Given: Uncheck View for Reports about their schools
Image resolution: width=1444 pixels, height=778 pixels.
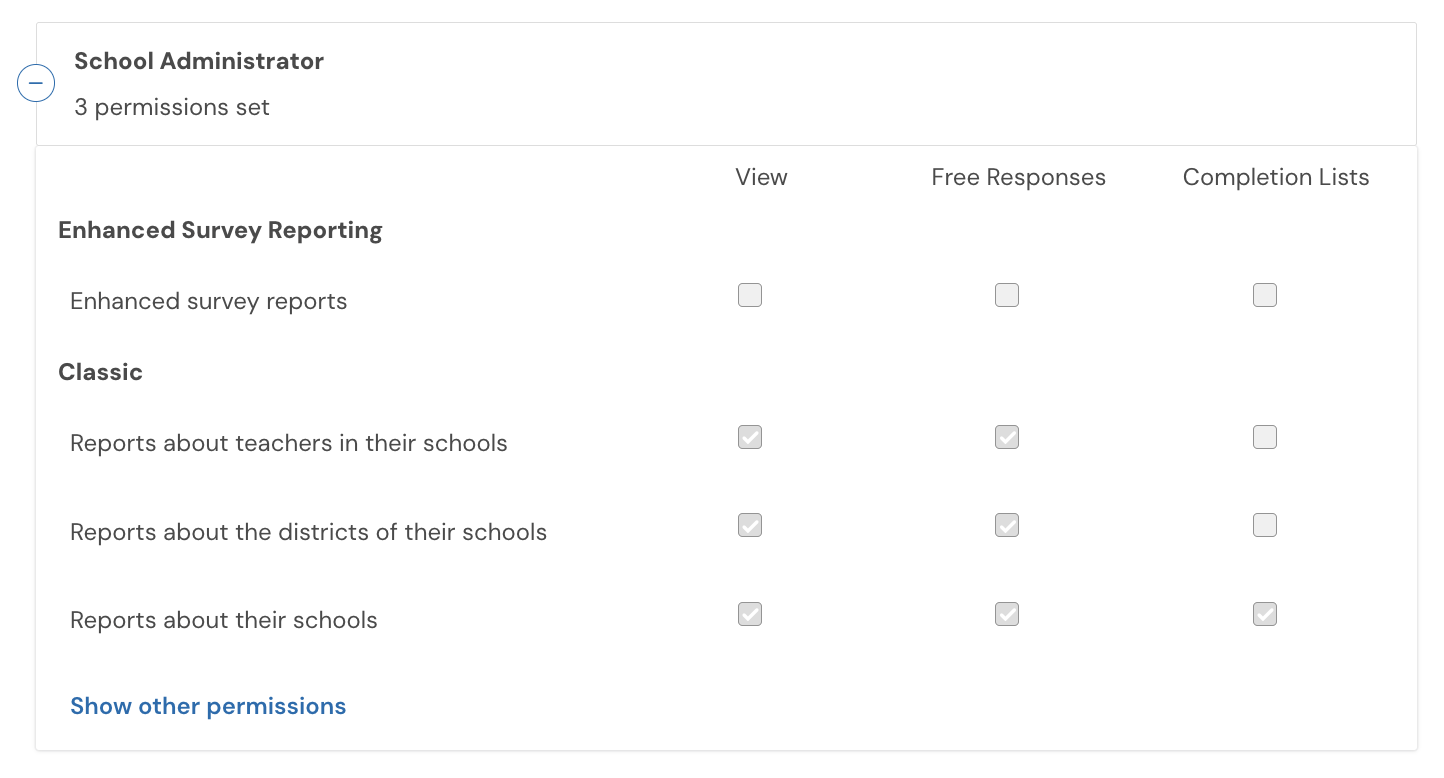Looking at the screenshot, I should pyautogui.click(x=750, y=614).
